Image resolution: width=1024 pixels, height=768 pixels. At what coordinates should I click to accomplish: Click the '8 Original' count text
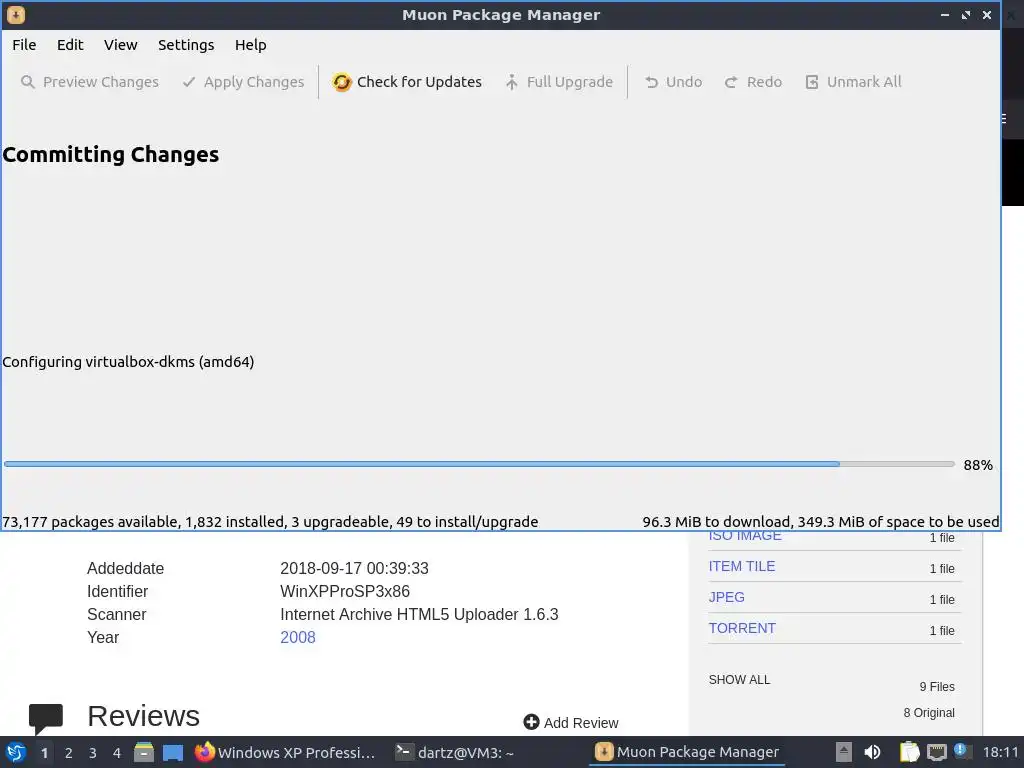pyautogui.click(x=929, y=712)
